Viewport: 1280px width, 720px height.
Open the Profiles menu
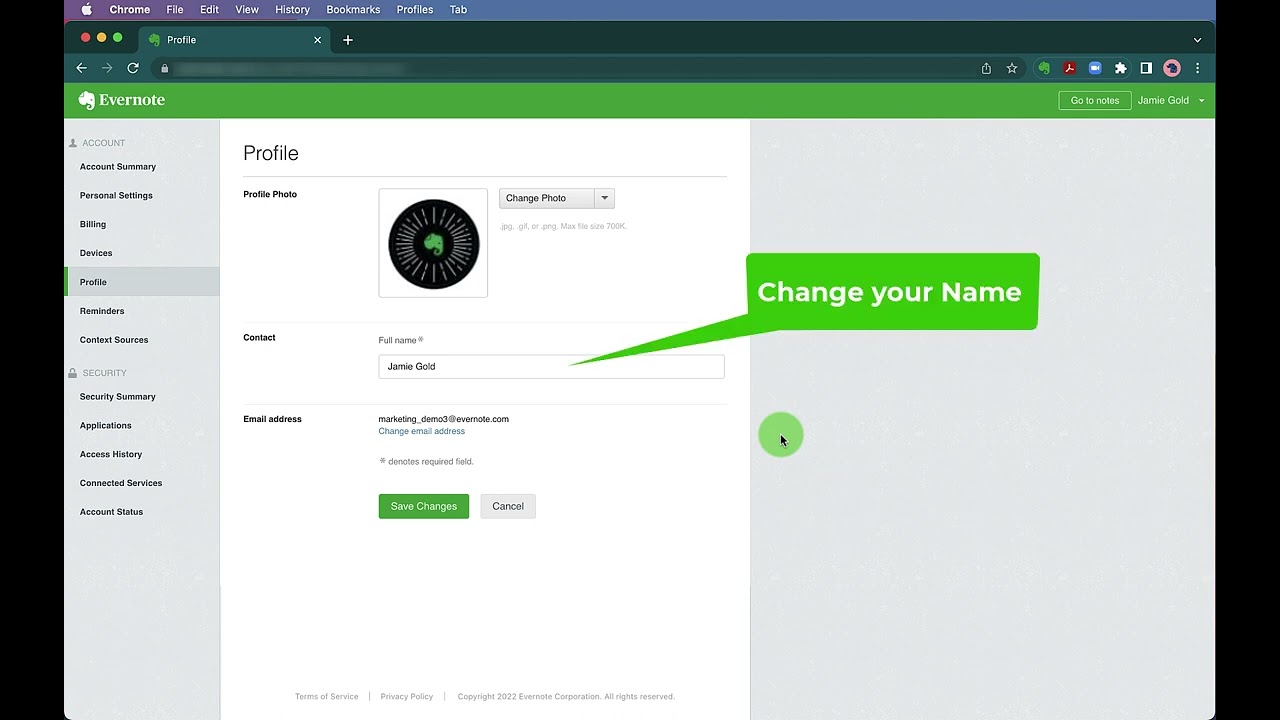click(415, 9)
